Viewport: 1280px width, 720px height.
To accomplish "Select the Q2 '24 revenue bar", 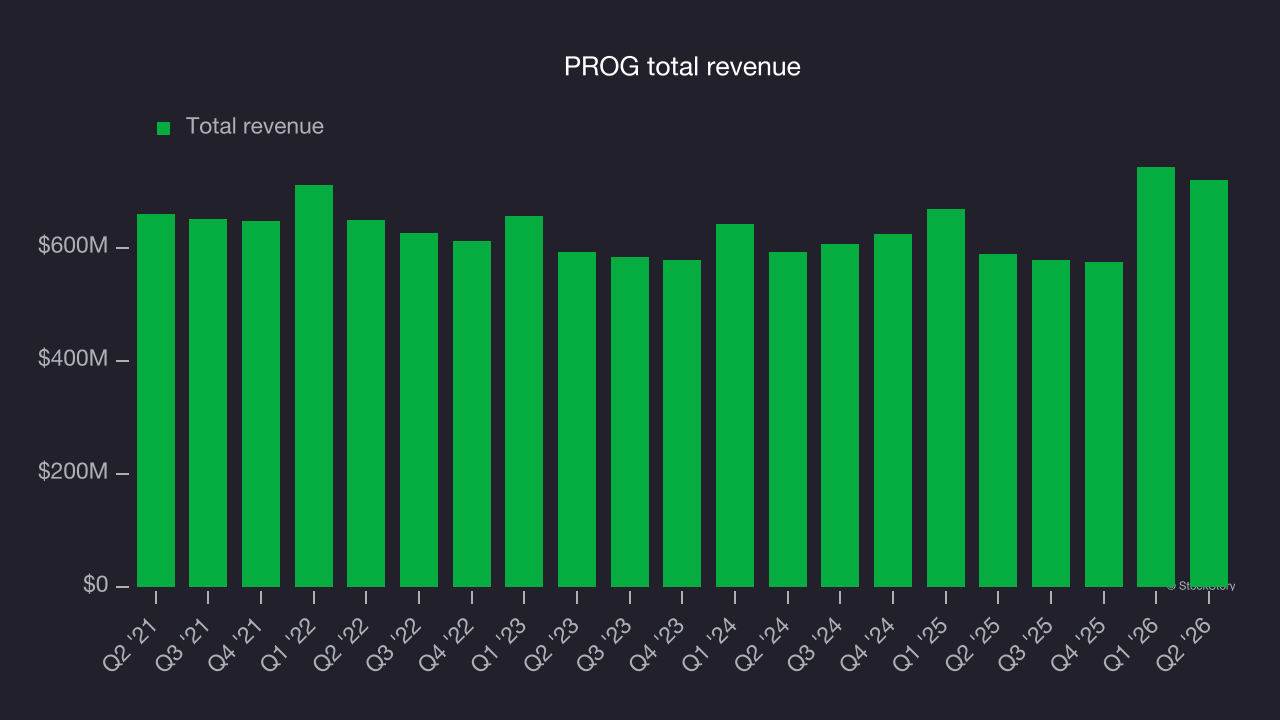I will (x=788, y=419).
